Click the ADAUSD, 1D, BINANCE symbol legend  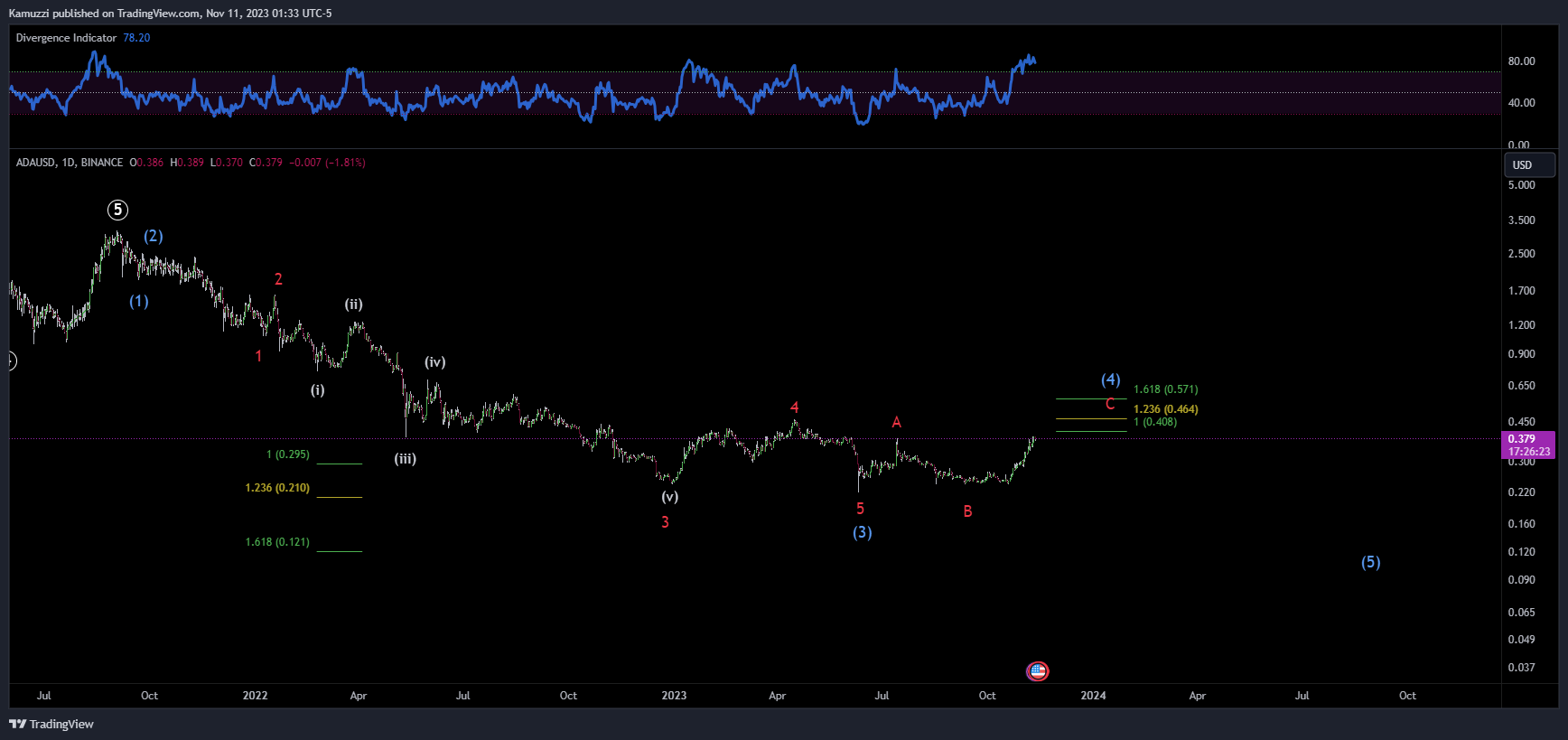(70, 163)
